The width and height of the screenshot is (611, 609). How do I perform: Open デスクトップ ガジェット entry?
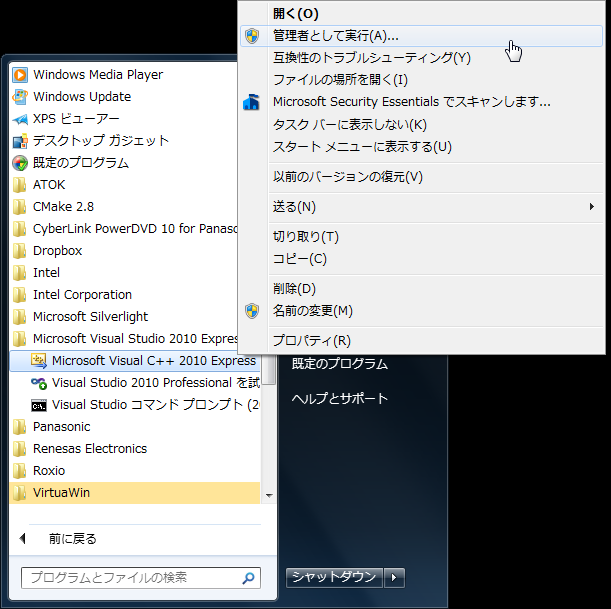click(x=101, y=141)
